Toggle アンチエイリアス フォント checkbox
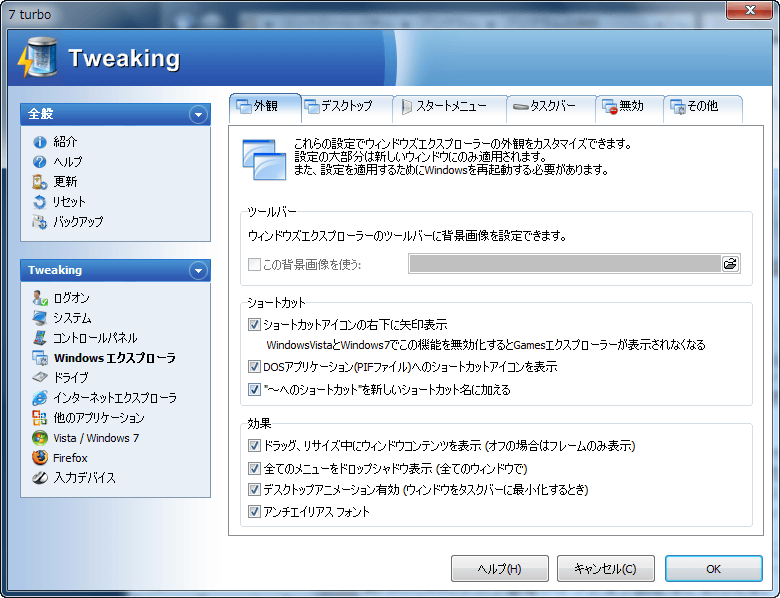Screen dimensions: 780x598 tap(254, 511)
